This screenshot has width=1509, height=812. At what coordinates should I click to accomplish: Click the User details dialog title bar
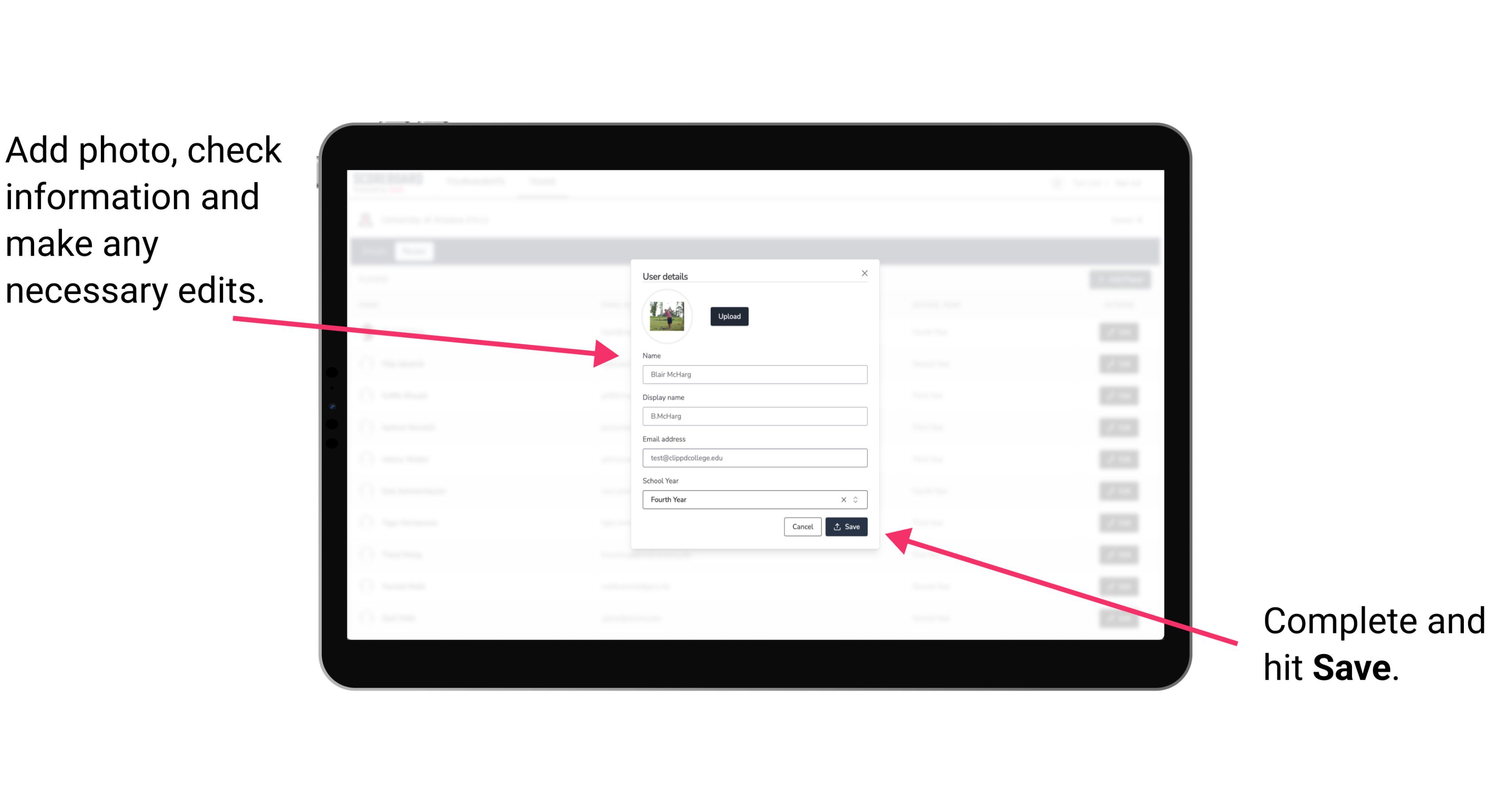(755, 275)
